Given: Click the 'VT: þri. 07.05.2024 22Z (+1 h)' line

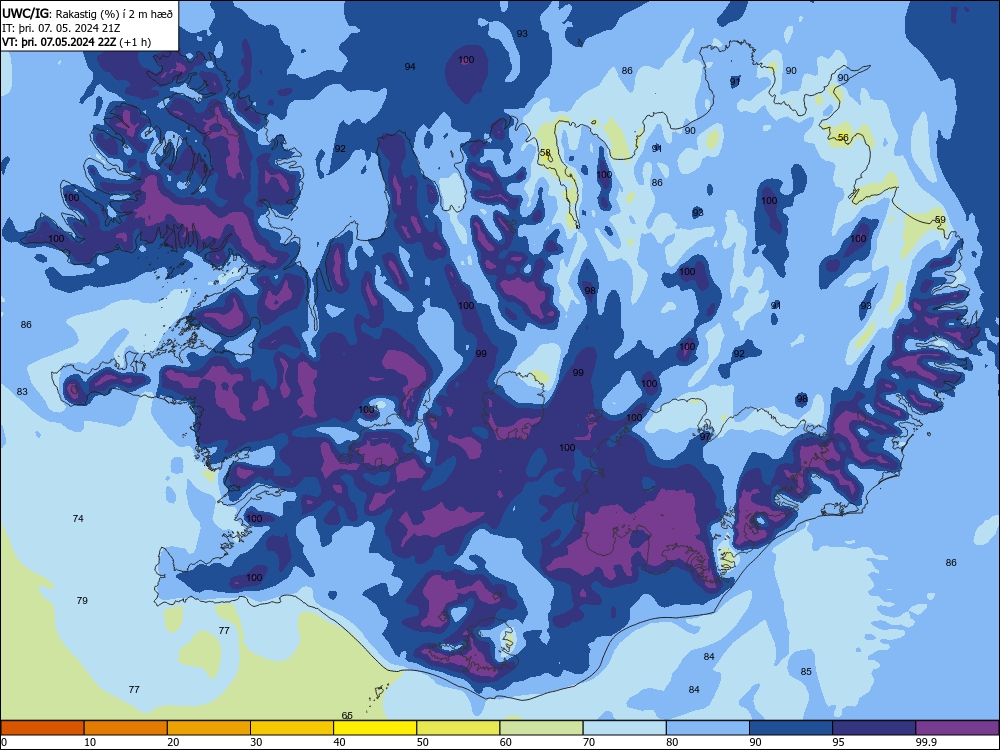Looking at the screenshot, I should pos(77,43).
